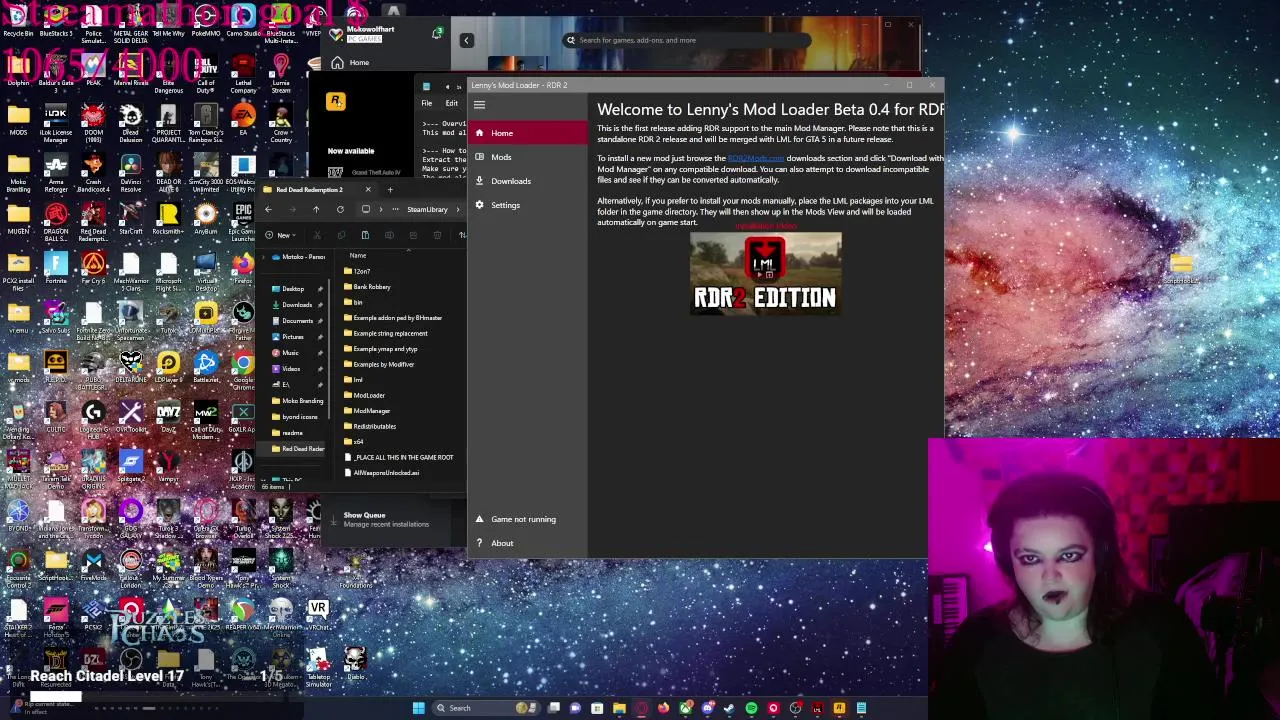The image size is (1280, 720).
Task: Open the ModManager folder
Action: click(x=367, y=411)
